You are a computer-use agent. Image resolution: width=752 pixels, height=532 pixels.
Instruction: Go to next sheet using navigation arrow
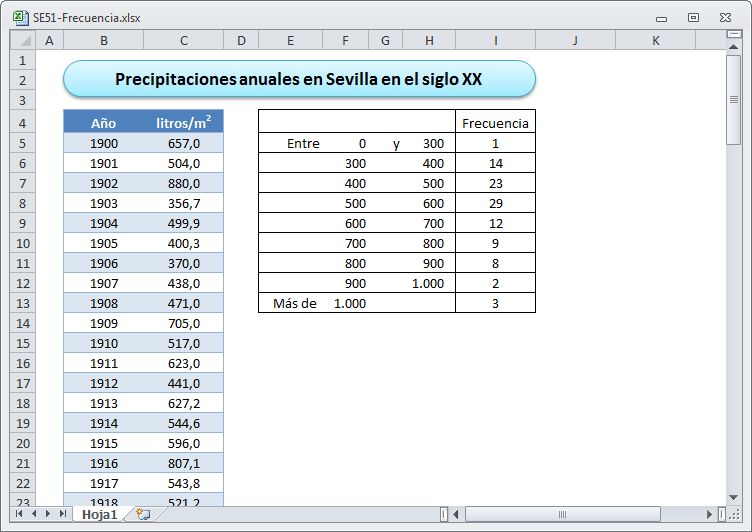point(48,514)
